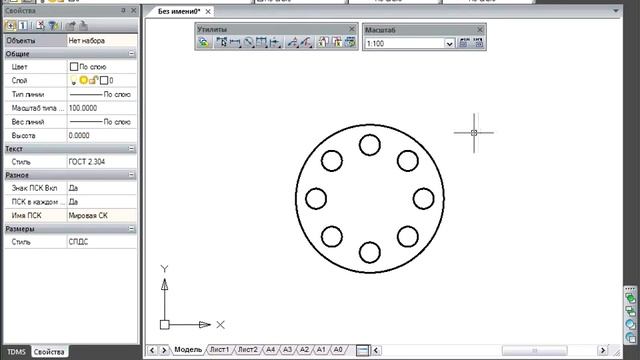Toggle layer on/off lightbulb in Слой row
The image size is (640, 360).
click(73, 81)
